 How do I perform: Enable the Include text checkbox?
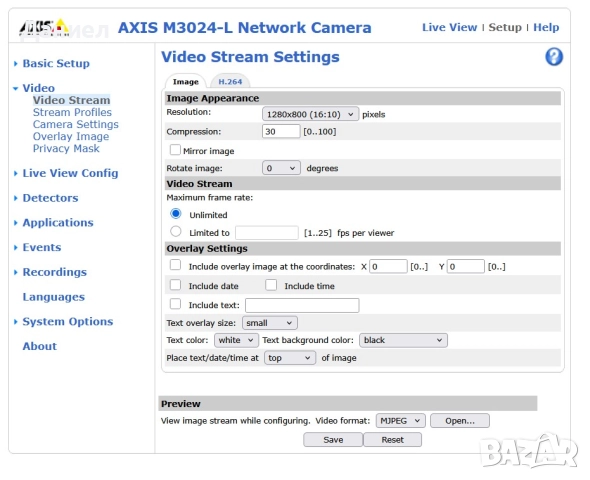pos(175,304)
